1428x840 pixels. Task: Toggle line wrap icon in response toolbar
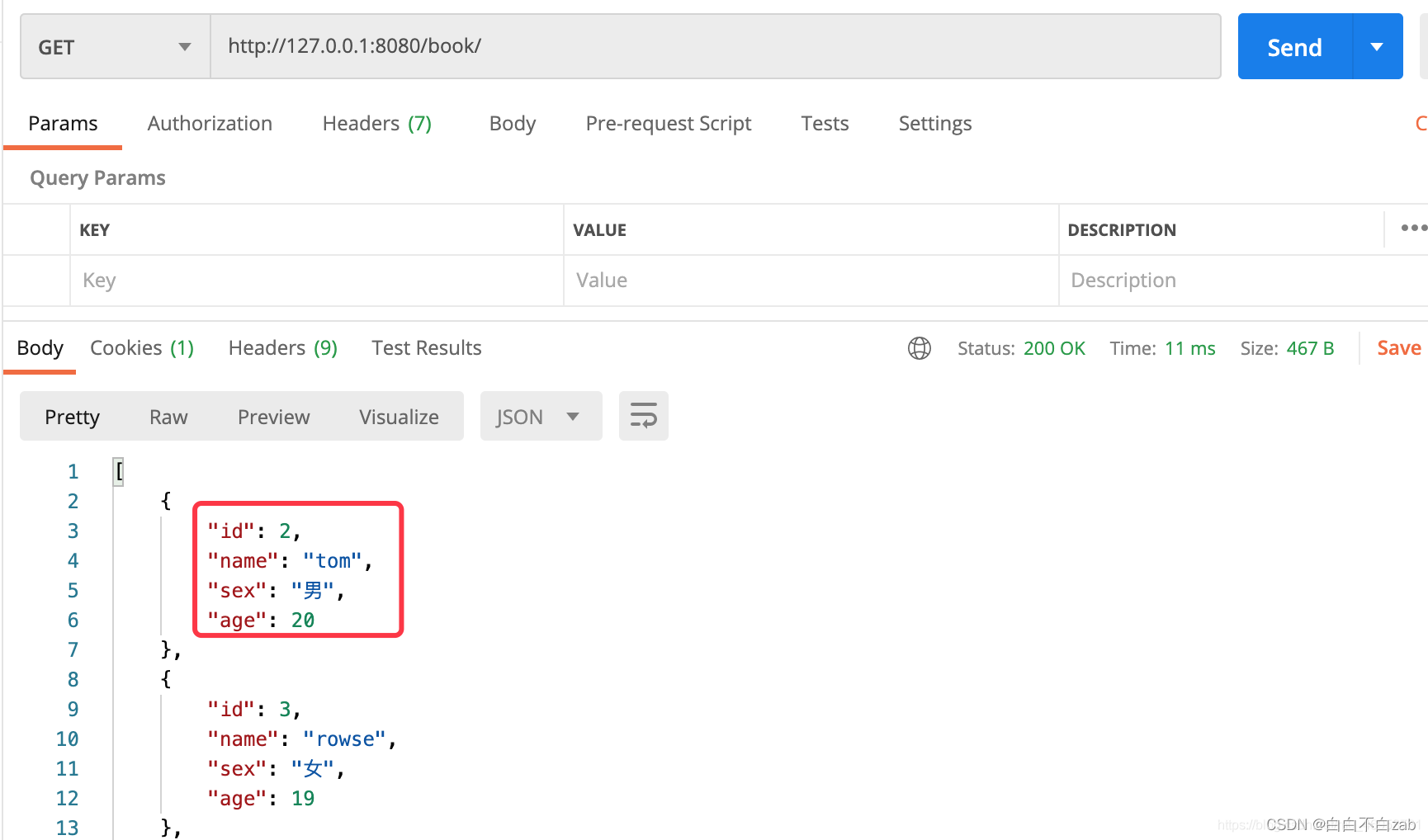pos(644,416)
